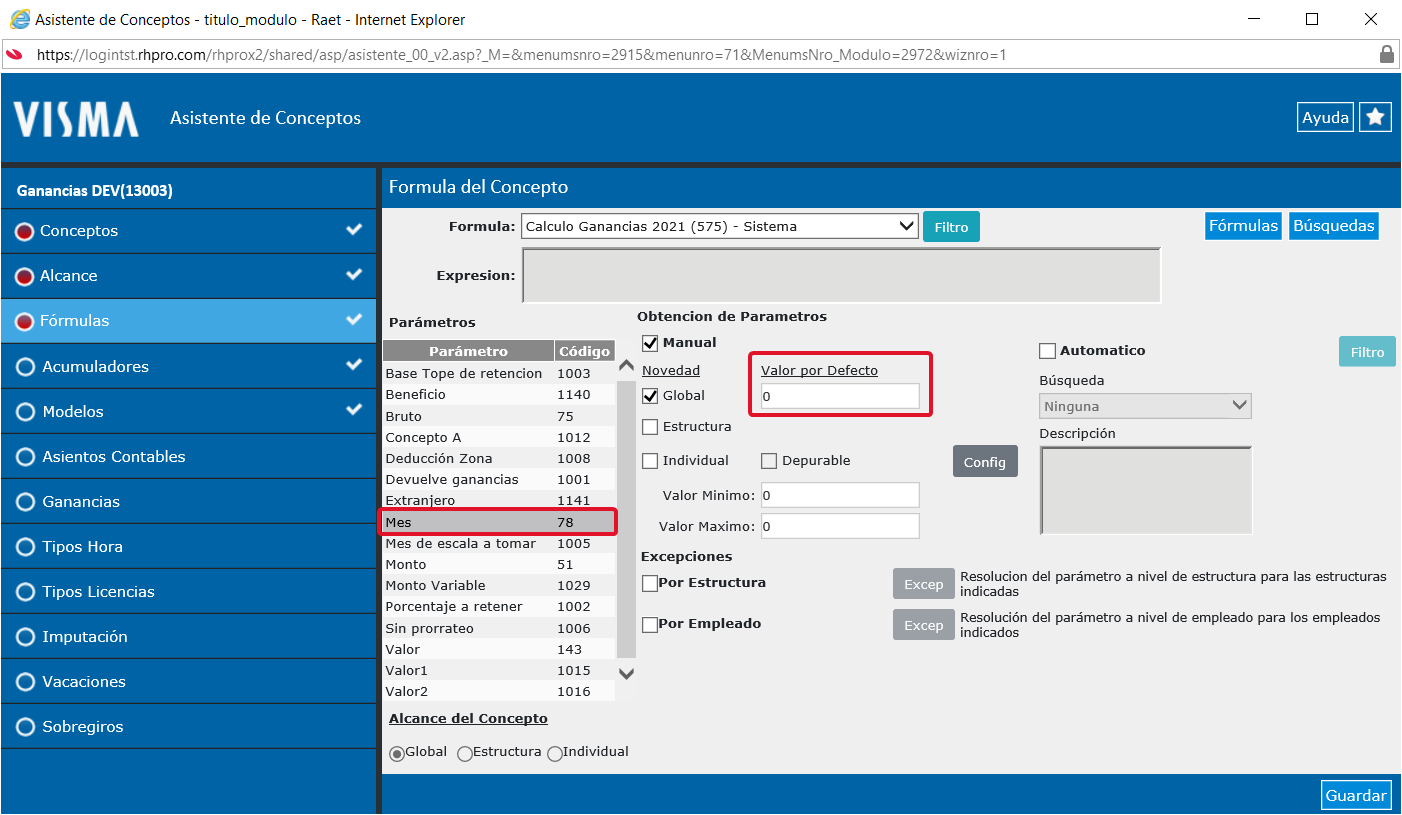Click the VISMA logo

pyautogui.click(x=76, y=119)
